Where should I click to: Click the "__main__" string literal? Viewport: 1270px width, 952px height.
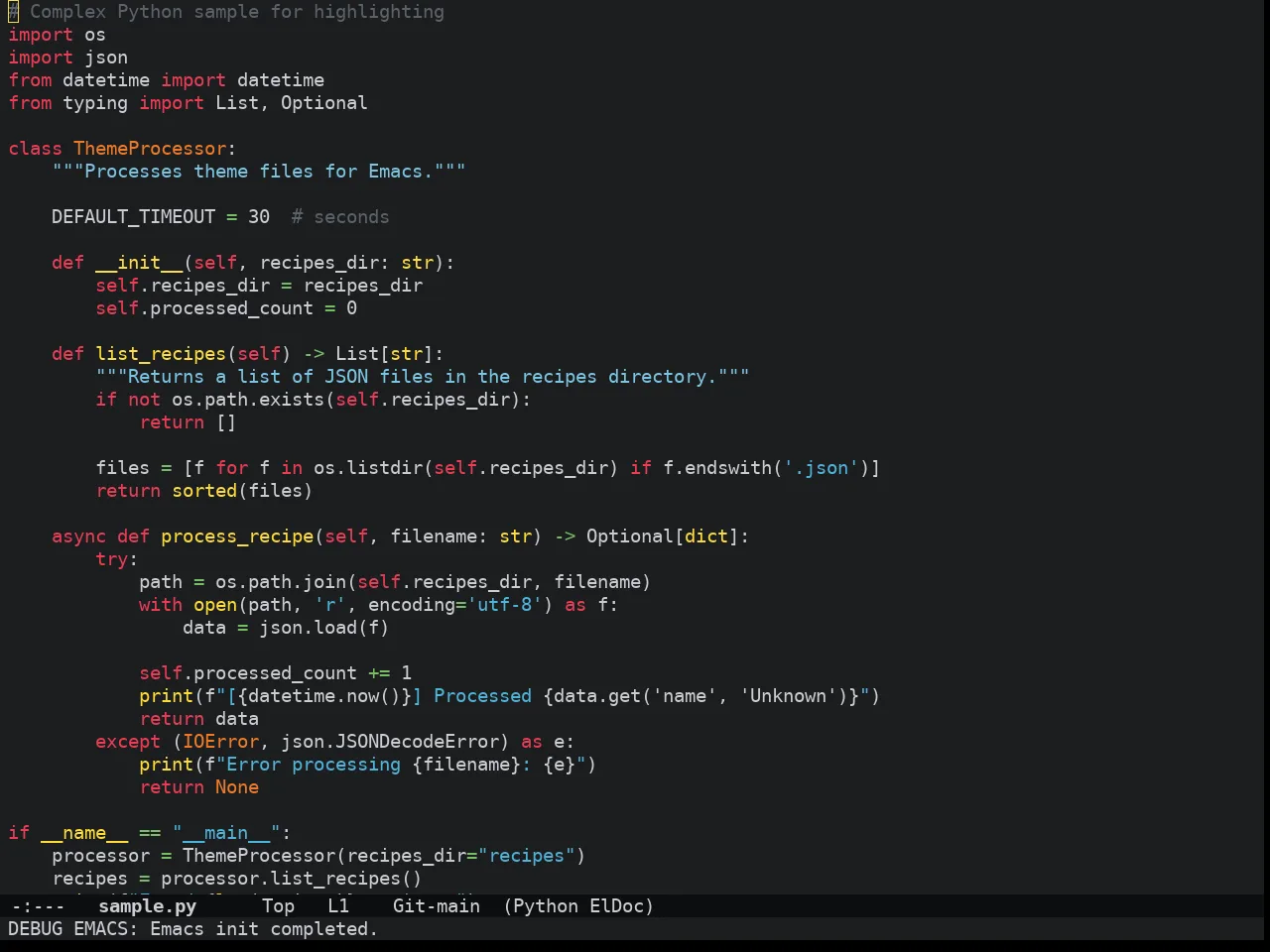(226, 833)
